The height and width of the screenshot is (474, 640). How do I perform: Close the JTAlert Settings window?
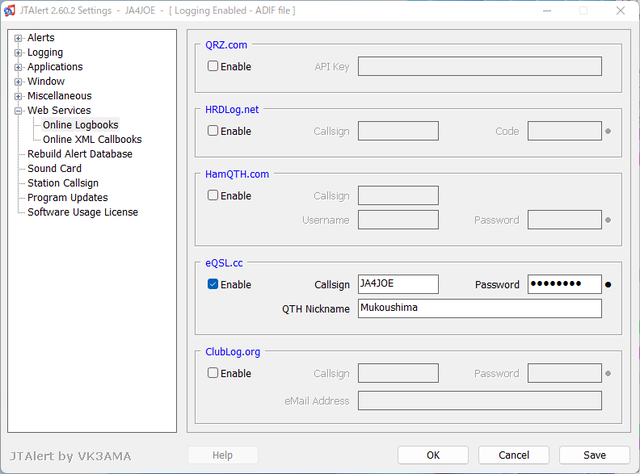(x=620, y=11)
